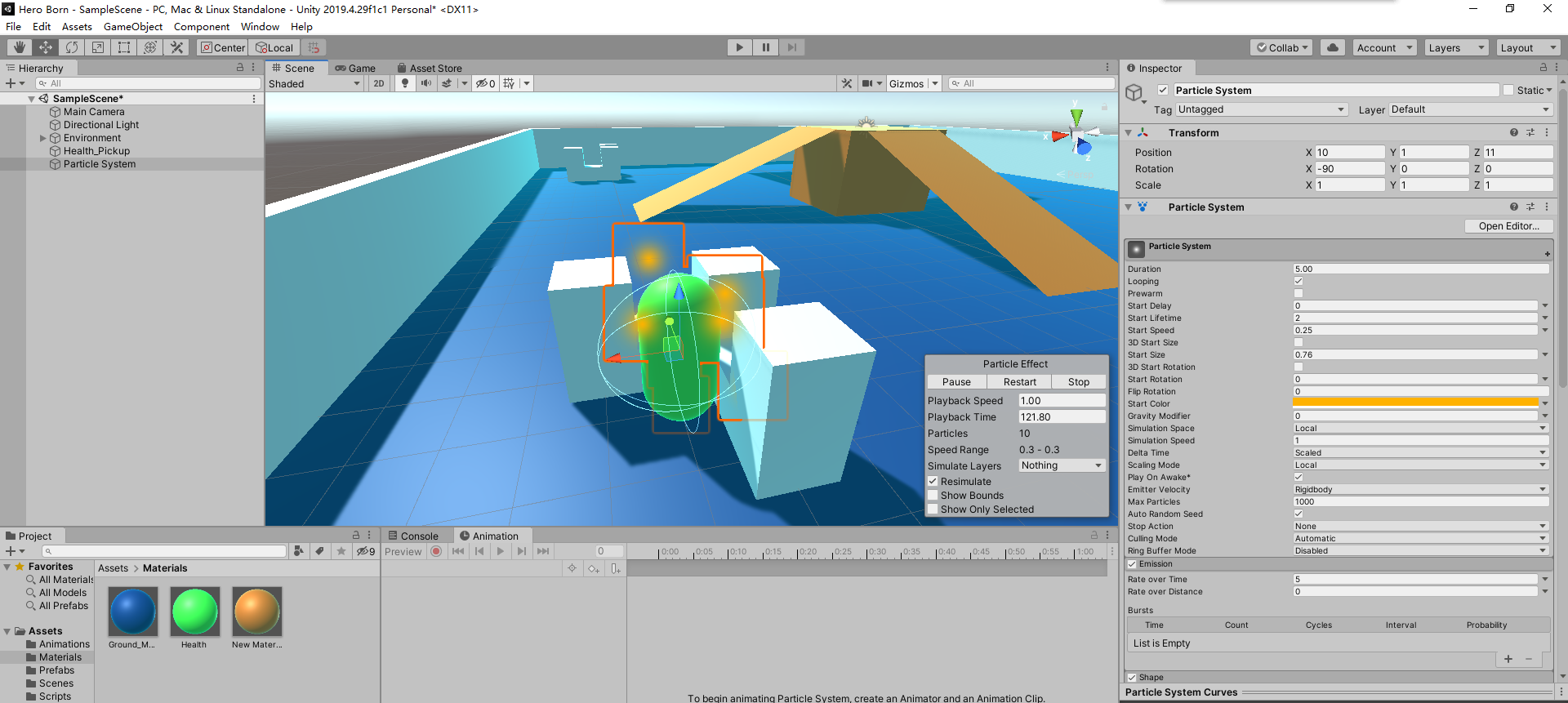Toggle scene grid visibility icon
The height and width of the screenshot is (703, 1568).
[510, 83]
